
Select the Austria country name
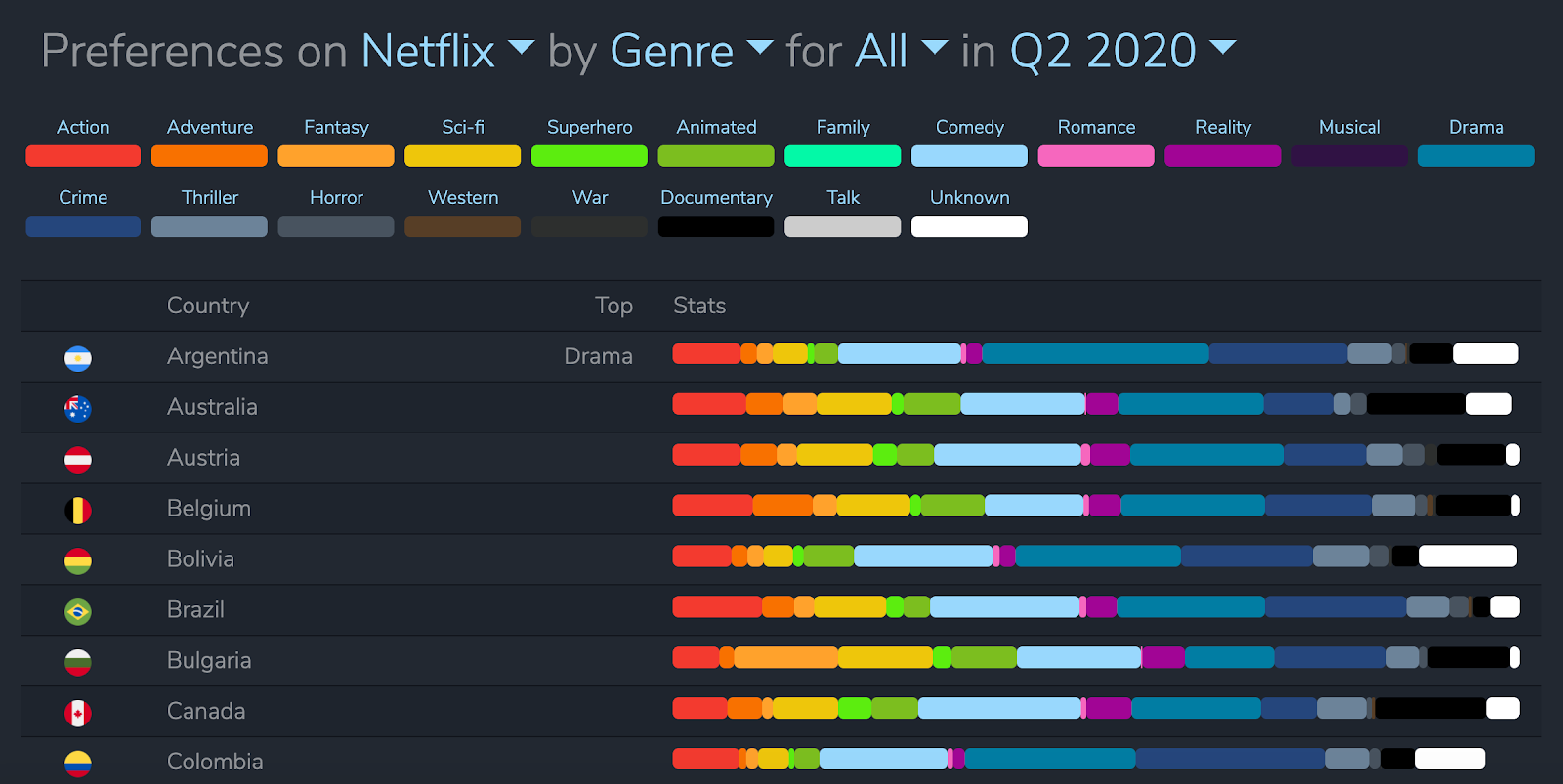[203, 458]
